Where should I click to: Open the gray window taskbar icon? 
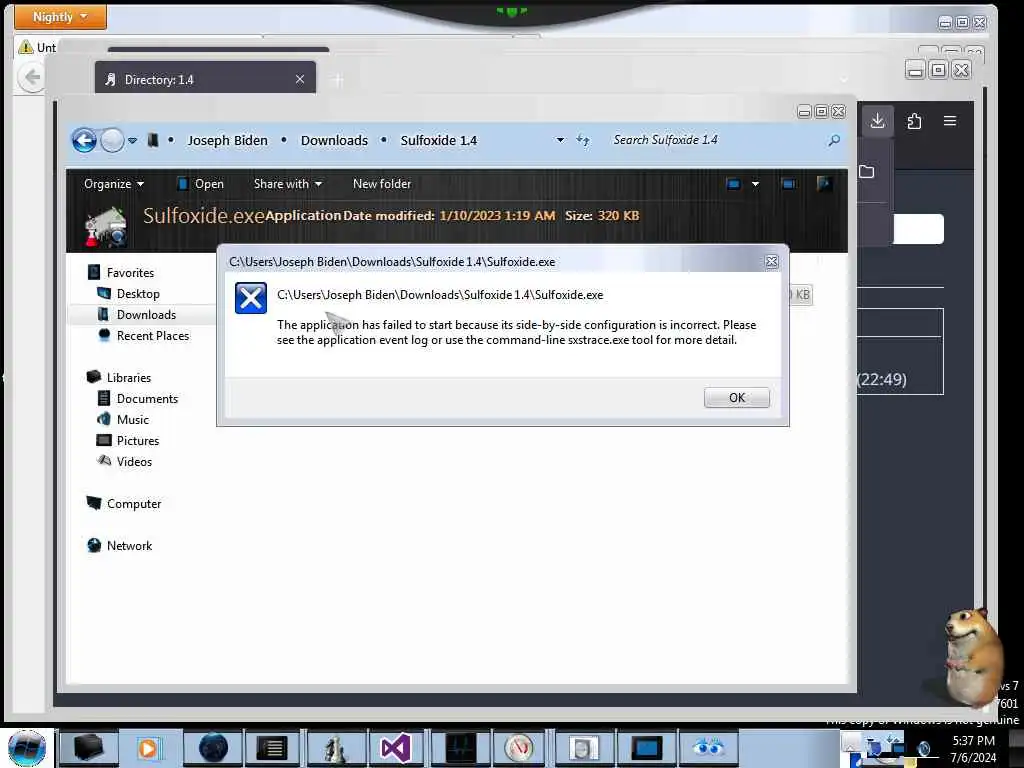(583, 748)
